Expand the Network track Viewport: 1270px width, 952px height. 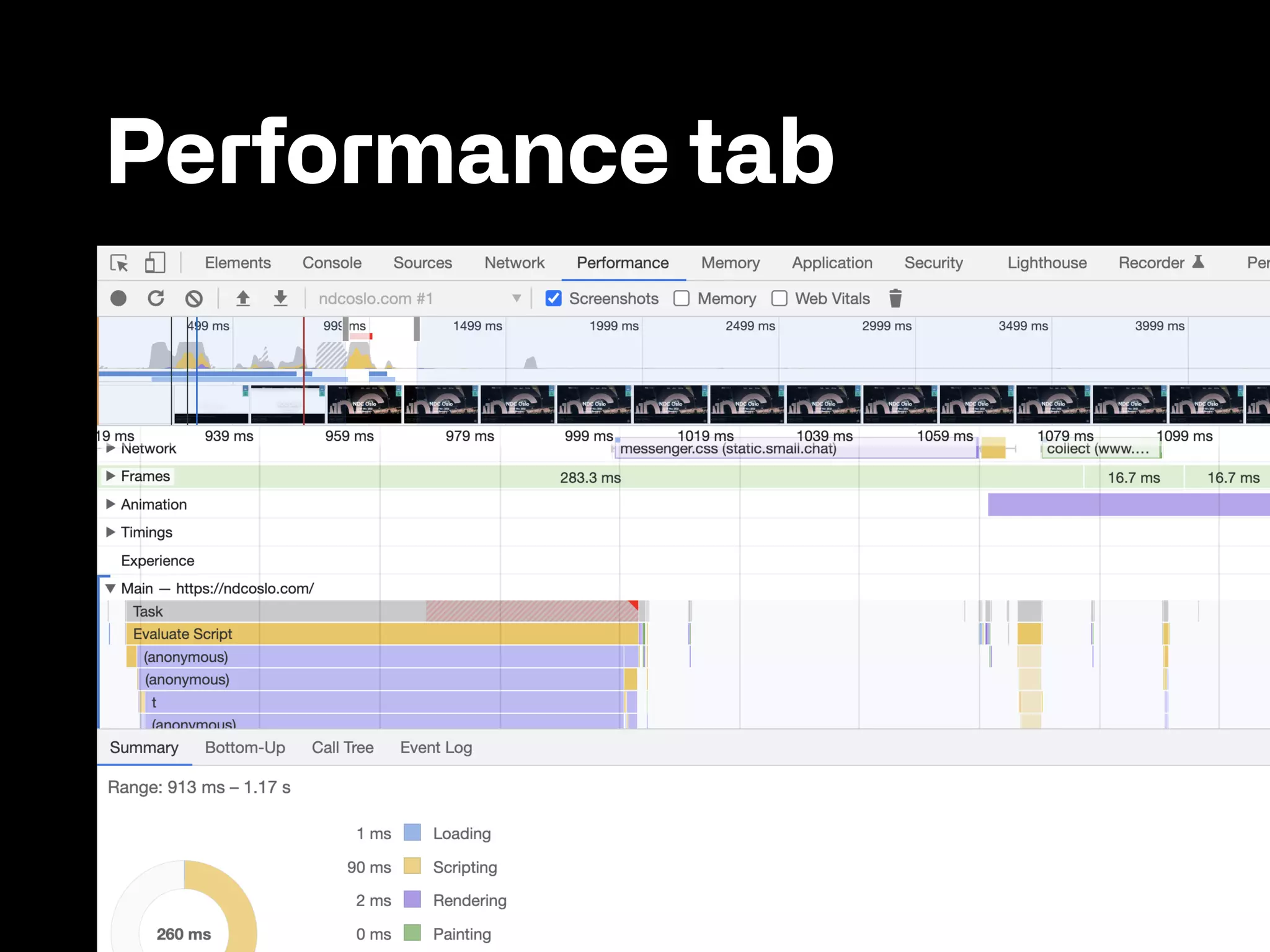click(x=110, y=448)
